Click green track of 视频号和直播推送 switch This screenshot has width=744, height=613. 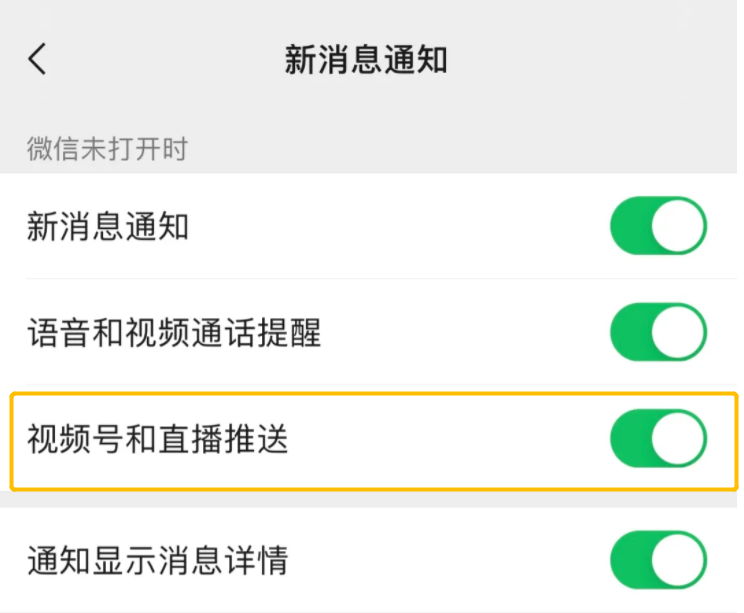click(x=630, y=438)
